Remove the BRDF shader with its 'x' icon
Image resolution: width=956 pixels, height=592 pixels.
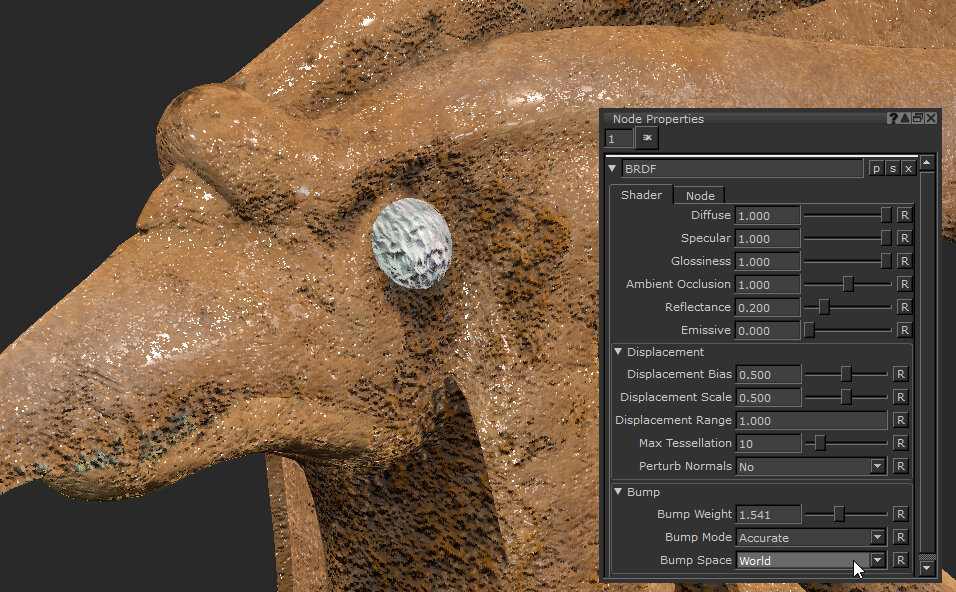pyautogui.click(x=908, y=168)
